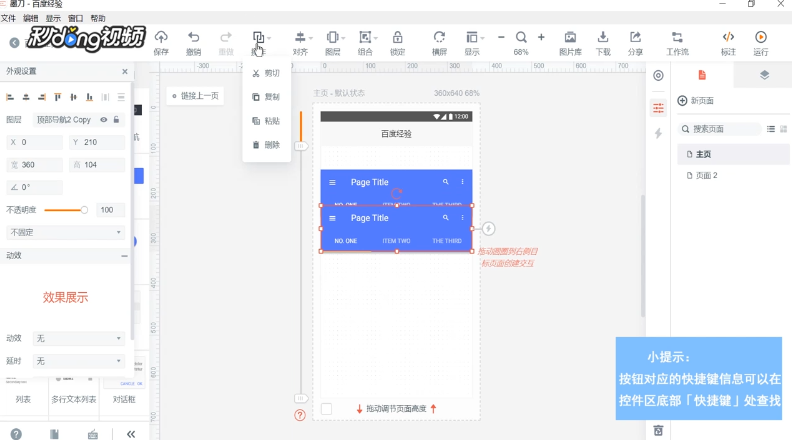The image size is (792, 440).
Task: Click the 搜索页面 search field
Action: click(x=719, y=129)
